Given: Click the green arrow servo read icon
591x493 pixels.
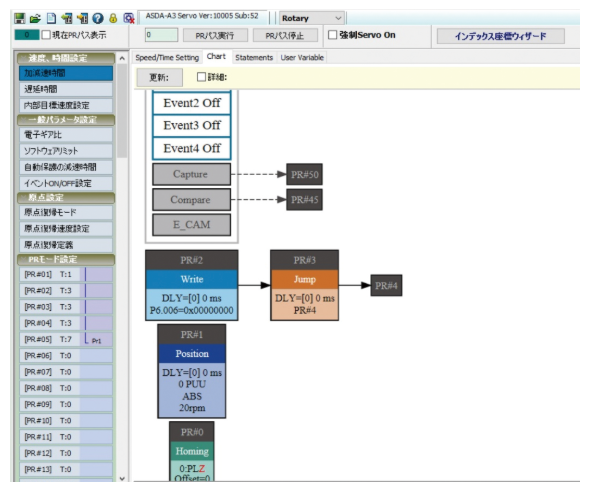Looking at the screenshot, I should (x=67, y=18).
